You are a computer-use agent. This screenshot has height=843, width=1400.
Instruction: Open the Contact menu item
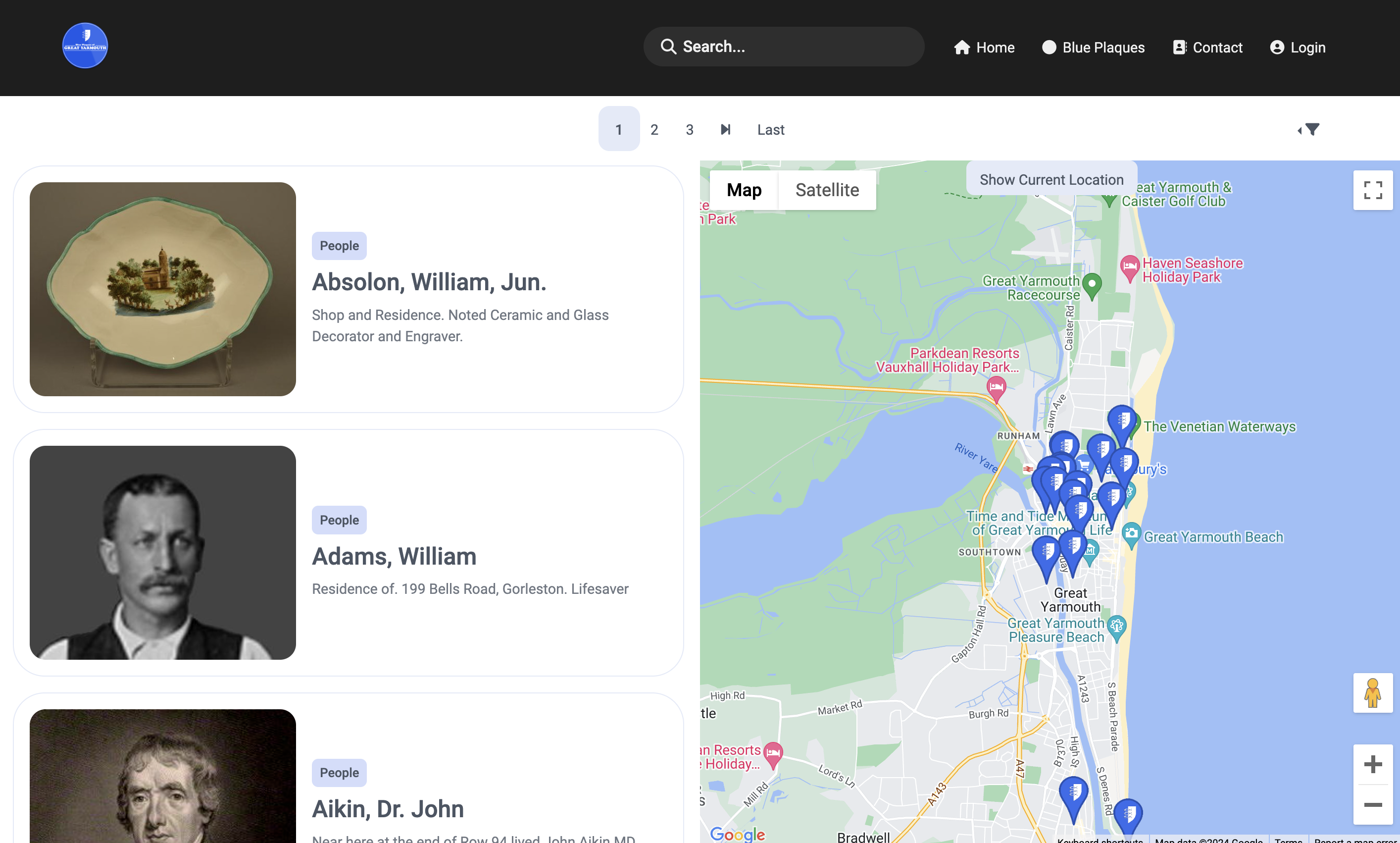tap(1207, 47)
